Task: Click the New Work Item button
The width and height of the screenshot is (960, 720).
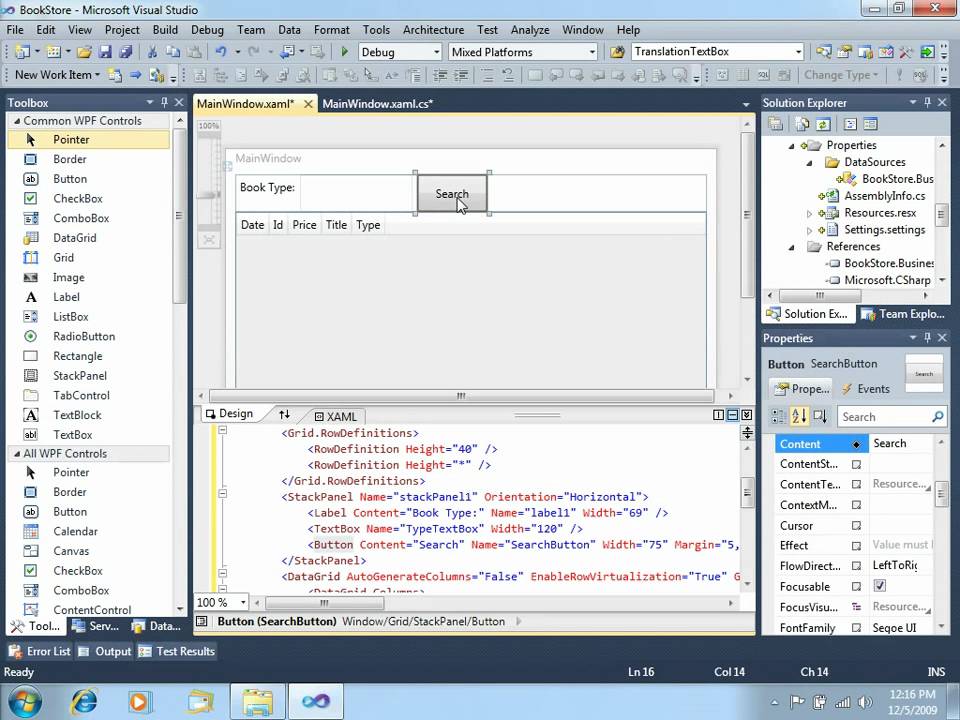Action: pyautogui.click(x=57, y=75)
